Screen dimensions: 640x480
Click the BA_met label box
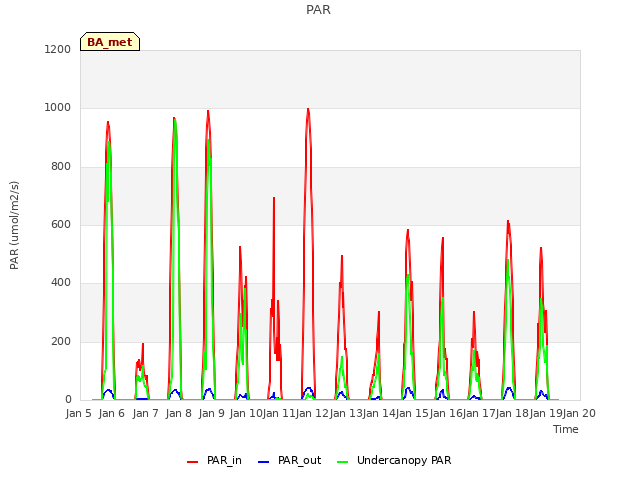point(110,42)
